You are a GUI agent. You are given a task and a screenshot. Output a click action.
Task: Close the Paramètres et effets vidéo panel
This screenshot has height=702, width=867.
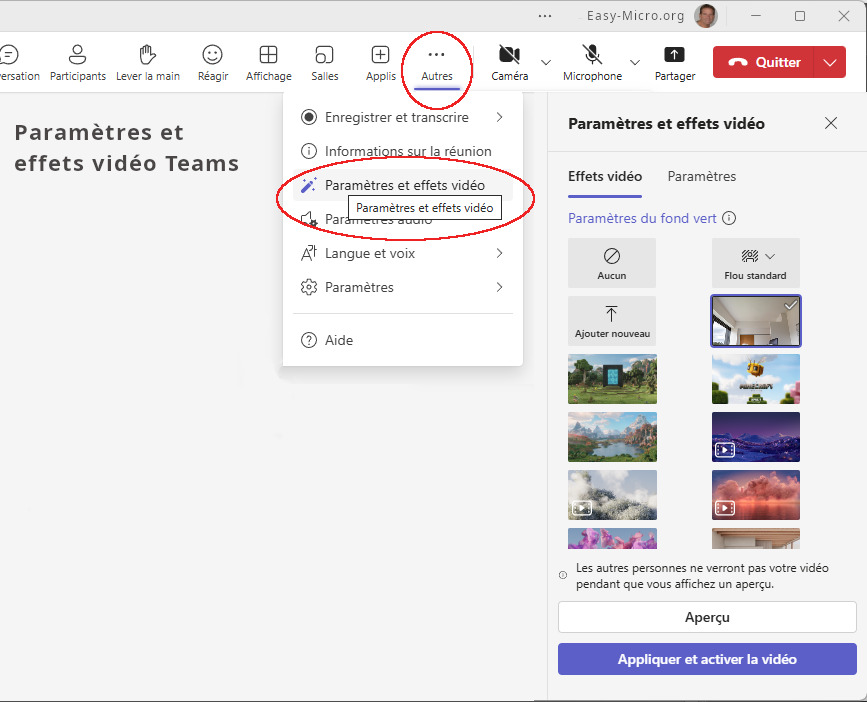tap(831, 123)
